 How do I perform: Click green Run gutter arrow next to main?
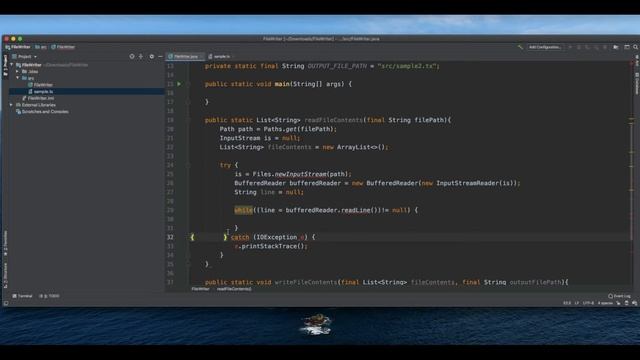tap(179, 84)
